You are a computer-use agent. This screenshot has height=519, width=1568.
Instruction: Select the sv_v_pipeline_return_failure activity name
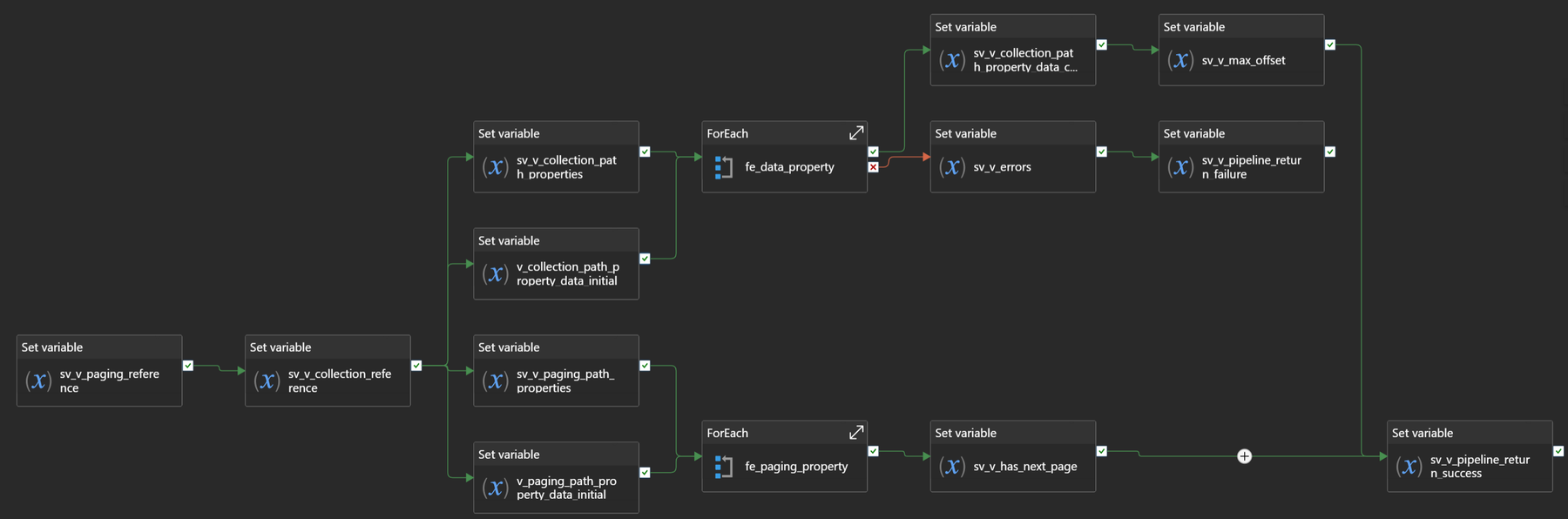tap(1252, 167)
